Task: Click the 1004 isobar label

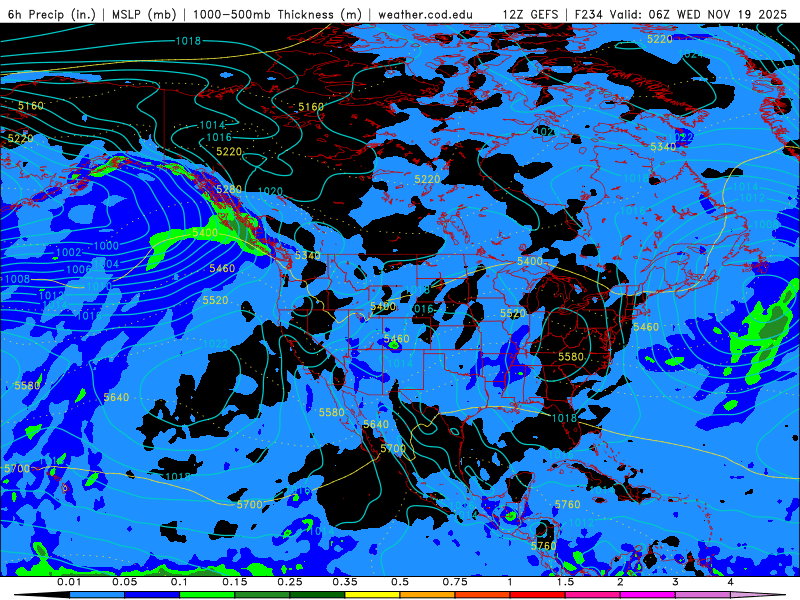Action: pos(106,264)
